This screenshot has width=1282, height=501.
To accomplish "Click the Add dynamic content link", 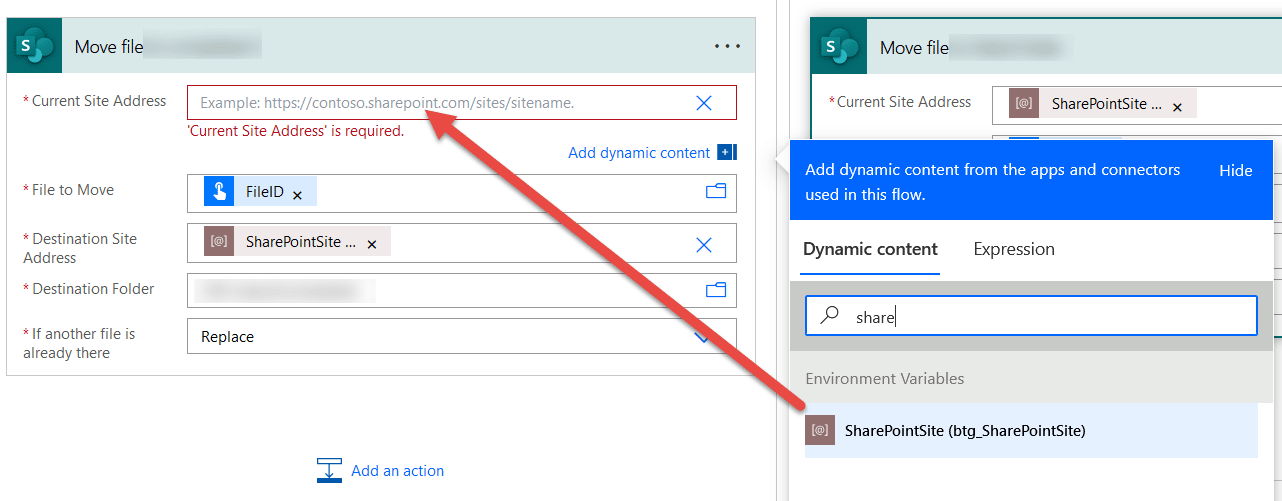I will [639, 153].
